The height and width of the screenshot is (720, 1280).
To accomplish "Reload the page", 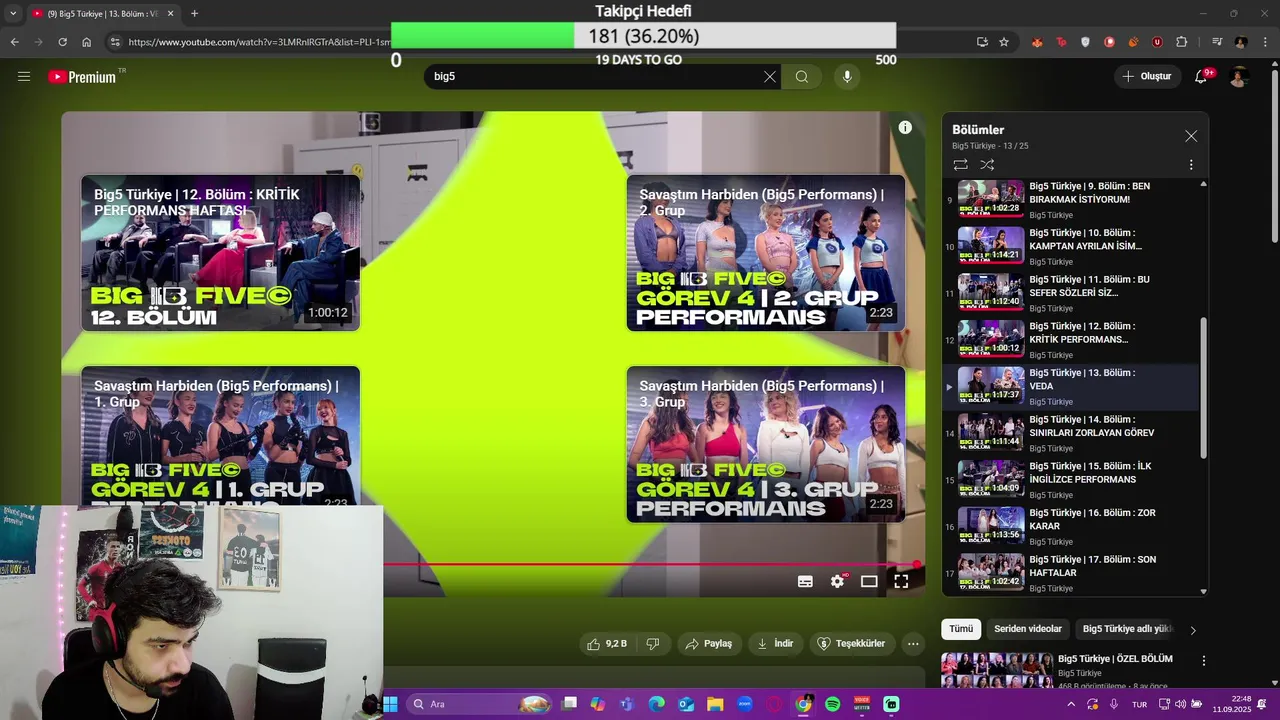I will click(x=62, y=42).
